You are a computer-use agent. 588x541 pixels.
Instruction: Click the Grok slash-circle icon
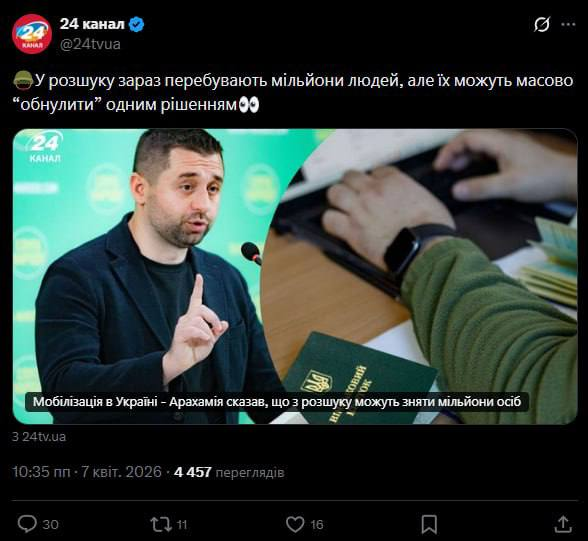pos(542,25)
